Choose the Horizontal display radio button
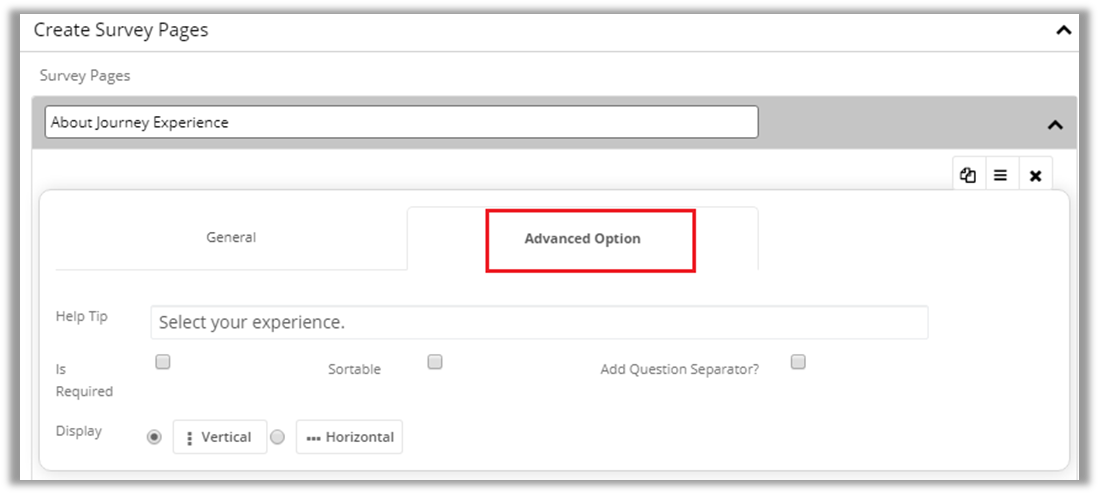1100x494 pixels. (x=278, y=437)
